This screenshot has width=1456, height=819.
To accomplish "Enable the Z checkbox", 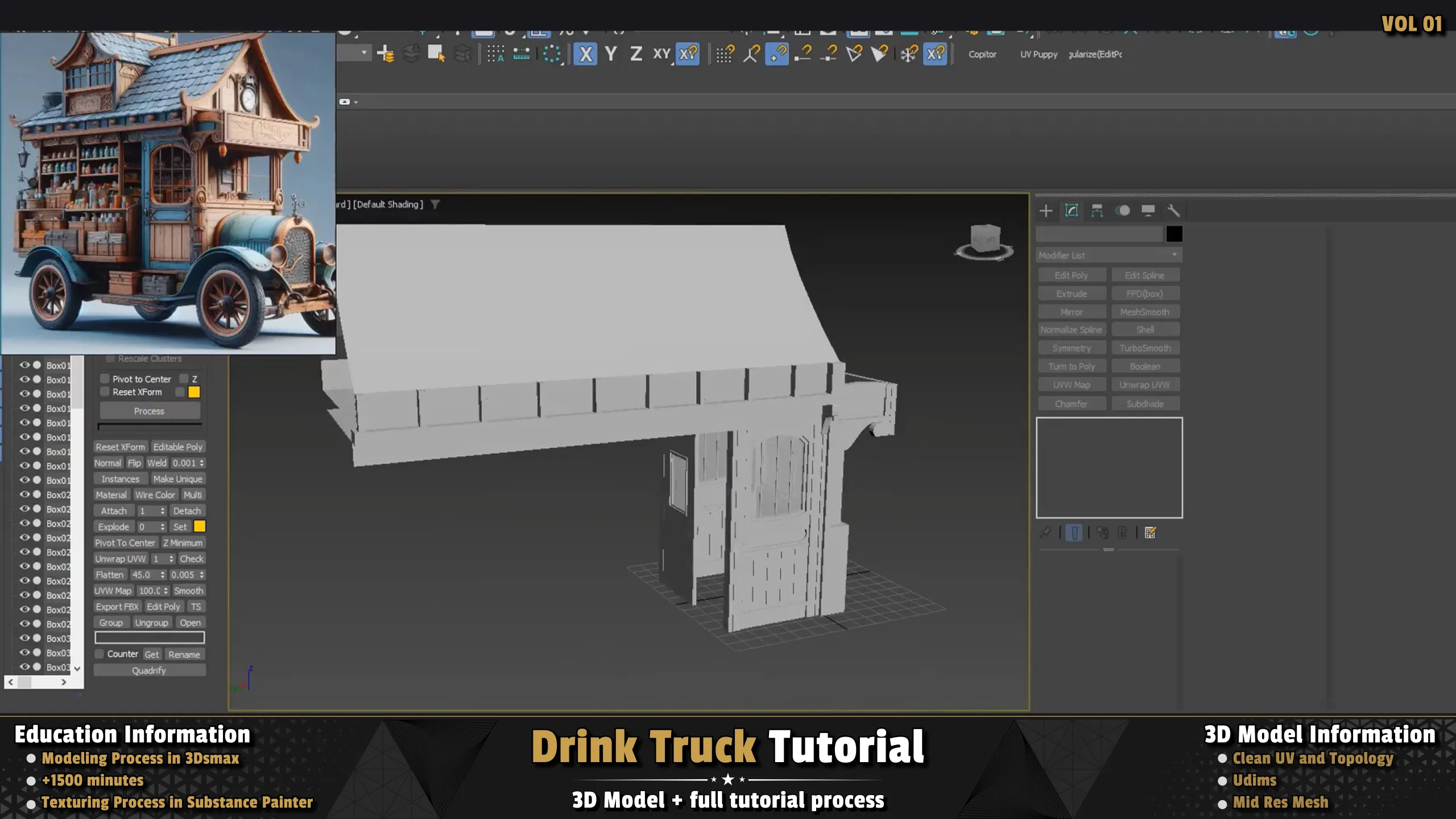I will 184,379.
